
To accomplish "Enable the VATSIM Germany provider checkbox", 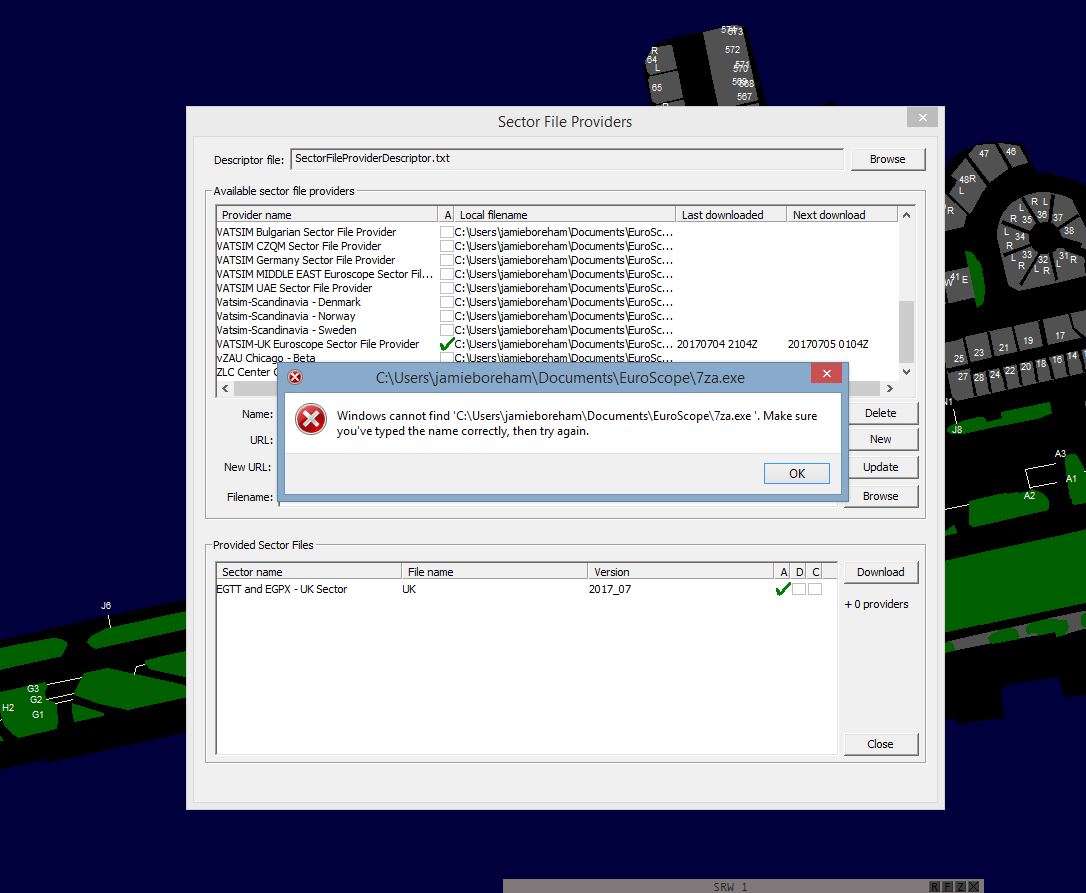I will 447,260.
